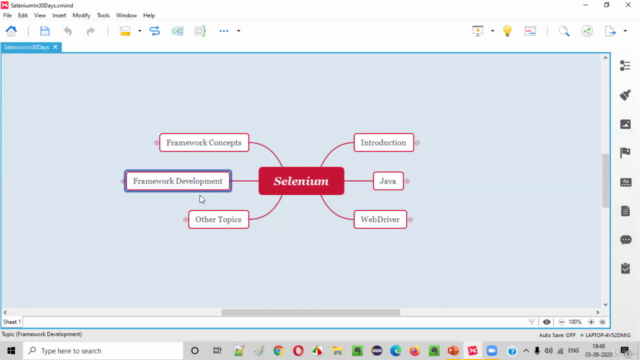Screen dimensions: 640x360
Task: Expand the Framework Concepts branch
Action: [x=156, y=142]
